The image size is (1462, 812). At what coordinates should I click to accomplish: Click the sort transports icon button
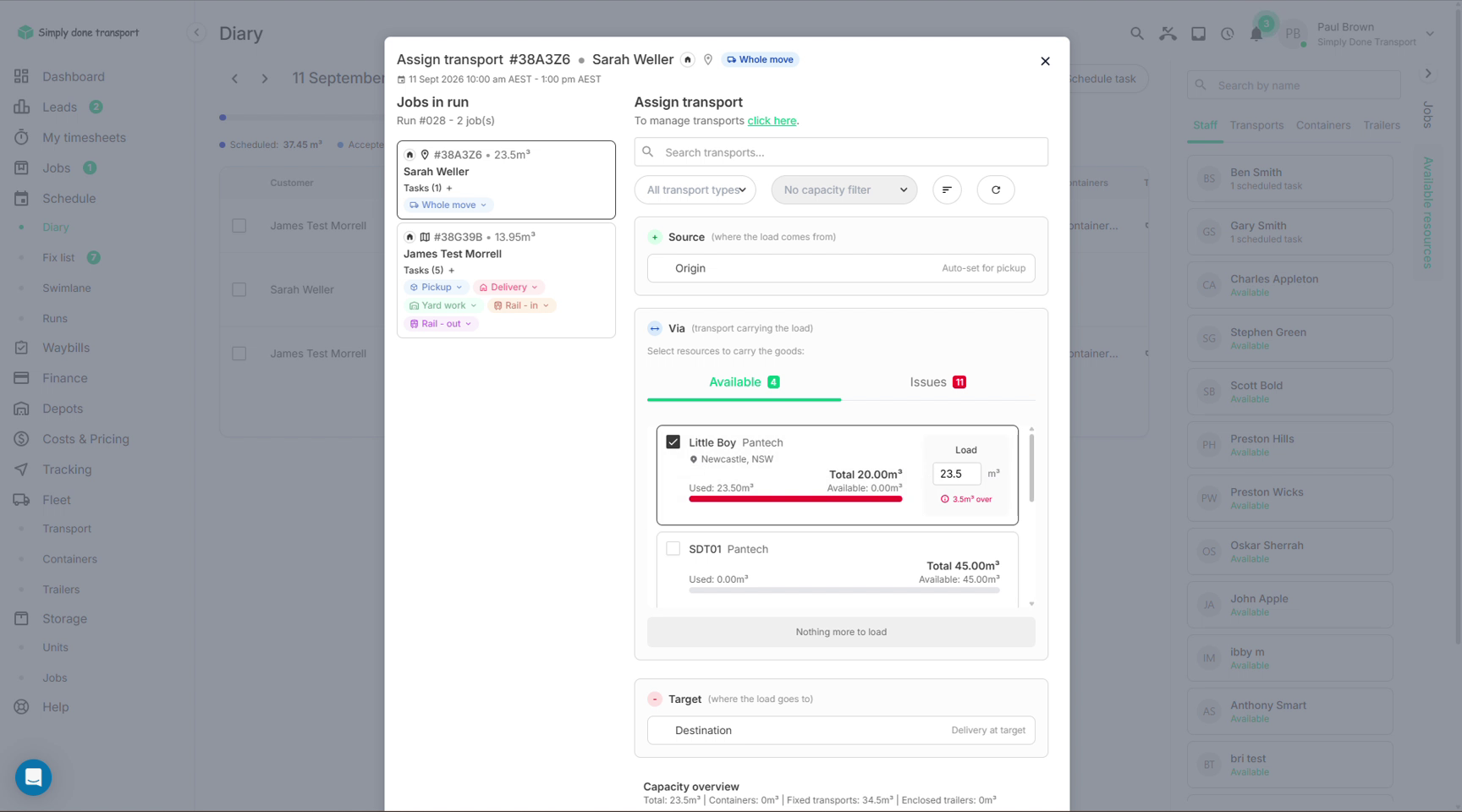(x=947, y=189)
